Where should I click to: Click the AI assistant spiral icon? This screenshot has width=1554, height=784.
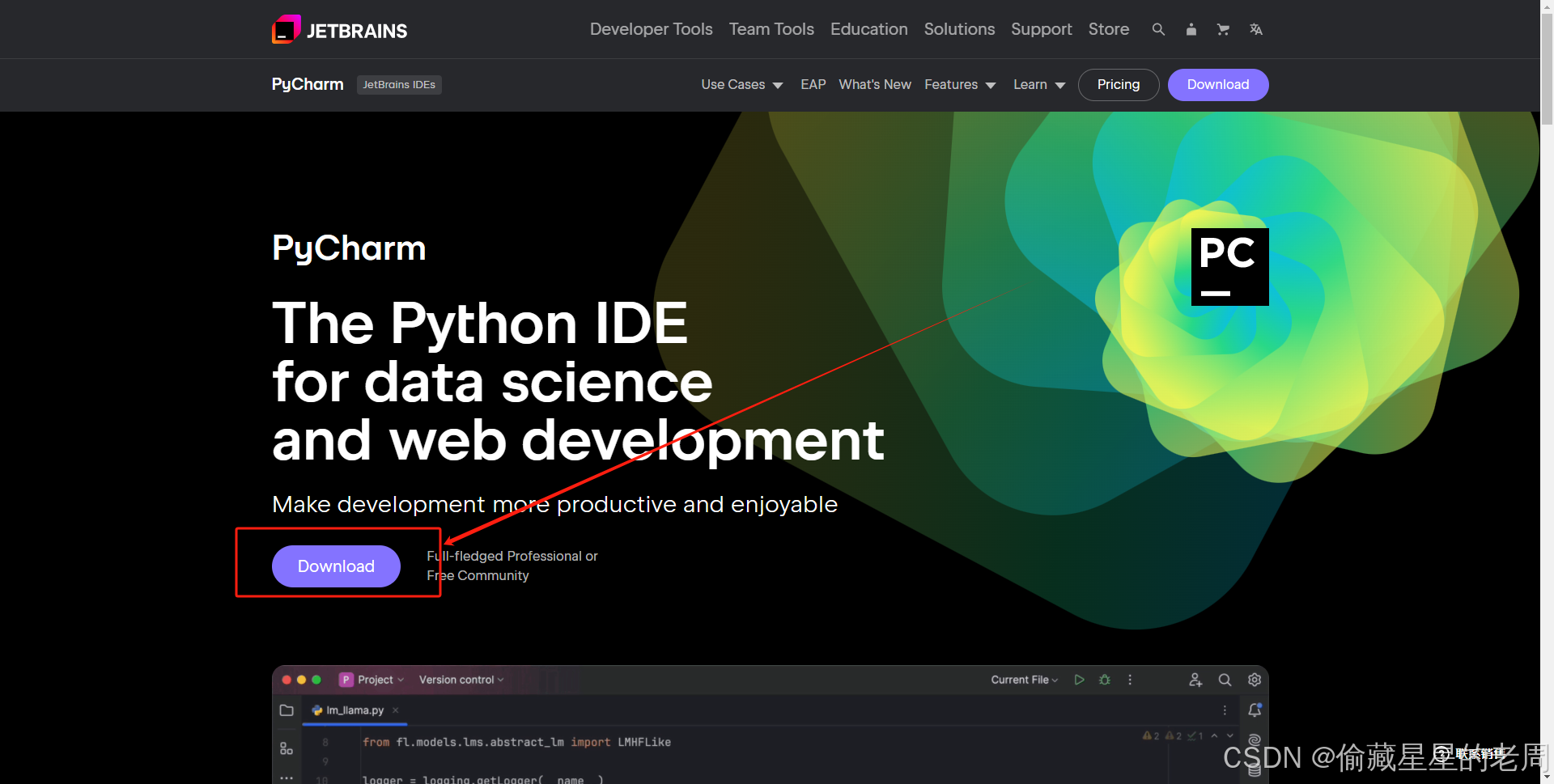click(1255, 740)
